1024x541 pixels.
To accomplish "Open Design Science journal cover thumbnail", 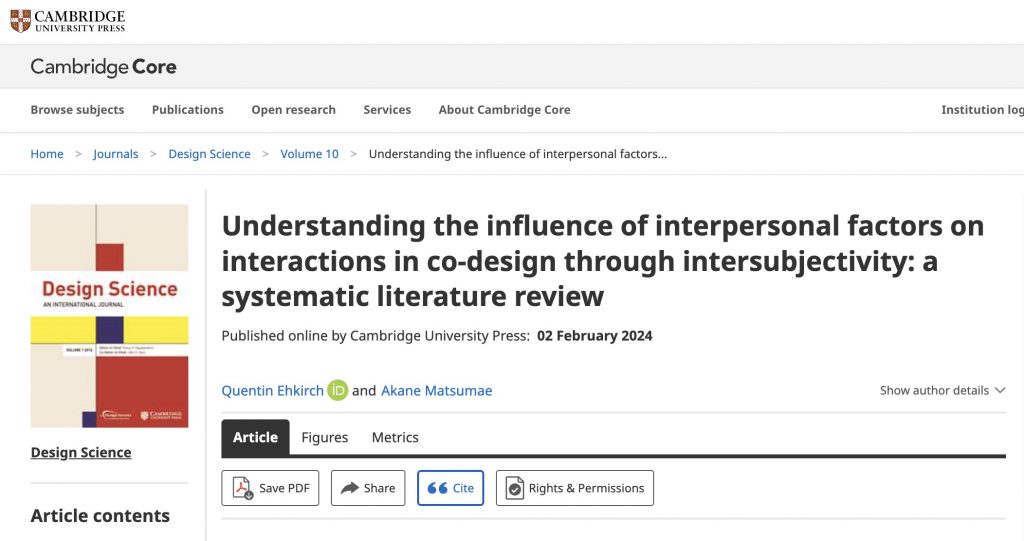I will click(x=109, y=316).
